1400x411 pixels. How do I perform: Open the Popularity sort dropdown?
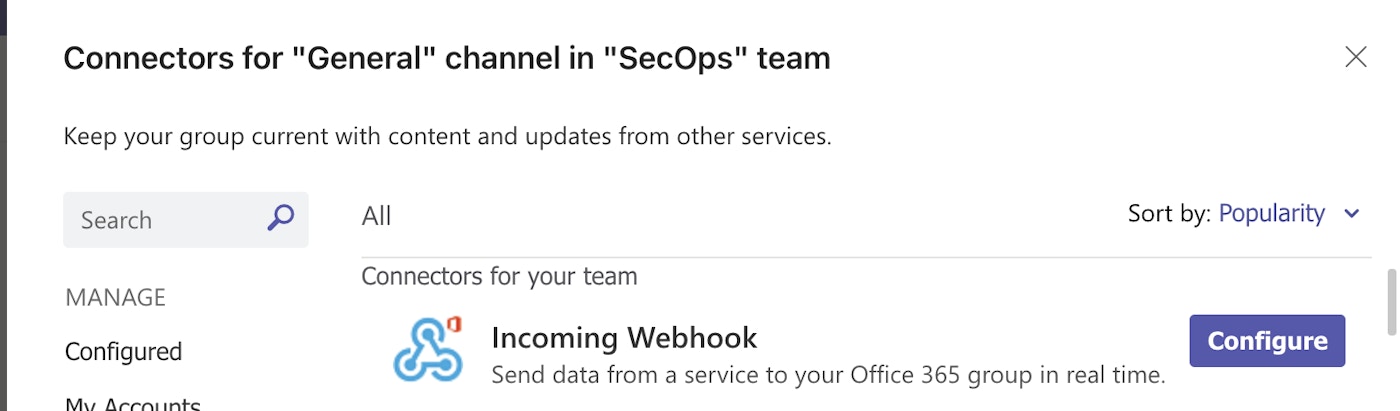pos(1272,213)
